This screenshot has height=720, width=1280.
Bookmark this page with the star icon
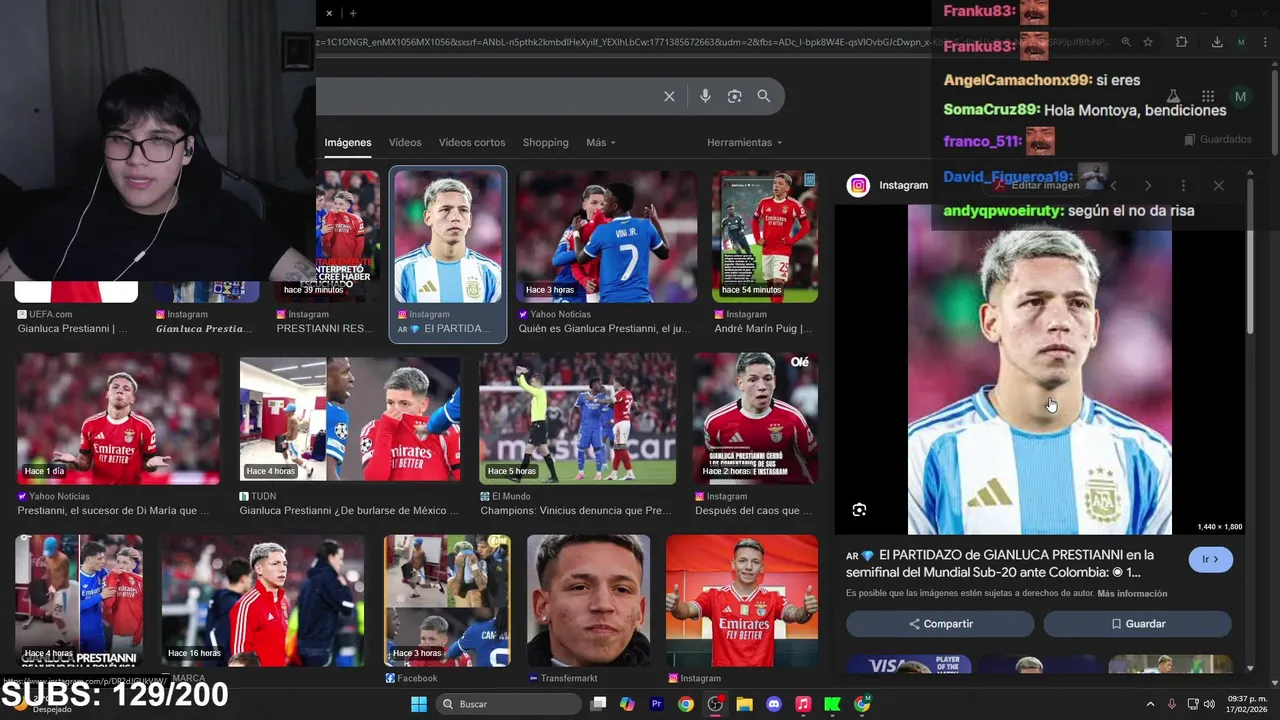1148,42
